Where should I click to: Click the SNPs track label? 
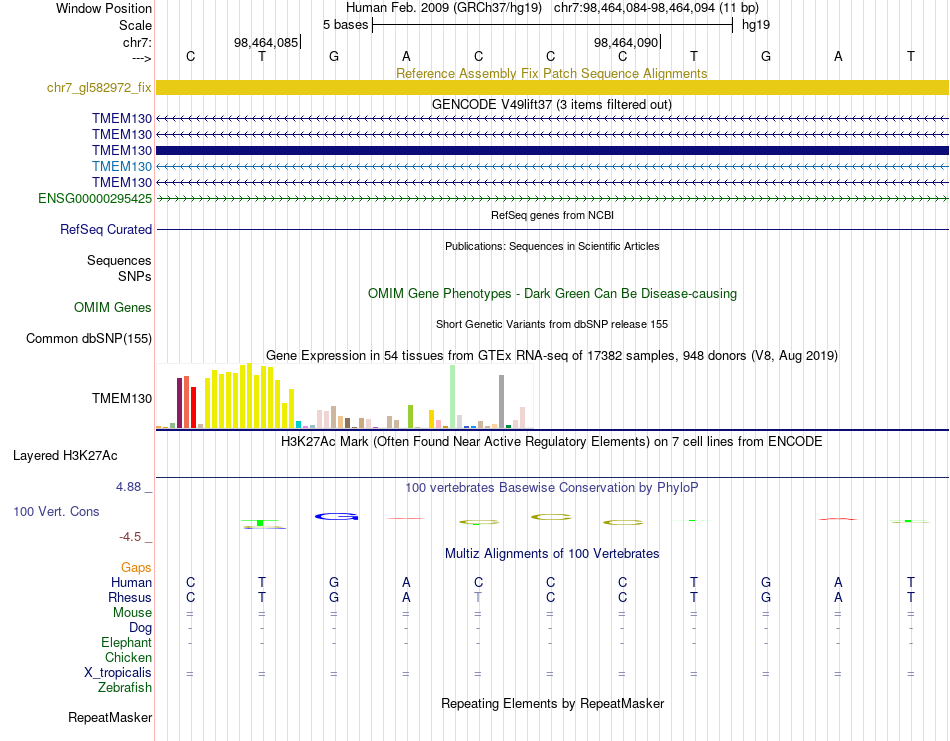(135, 276)
